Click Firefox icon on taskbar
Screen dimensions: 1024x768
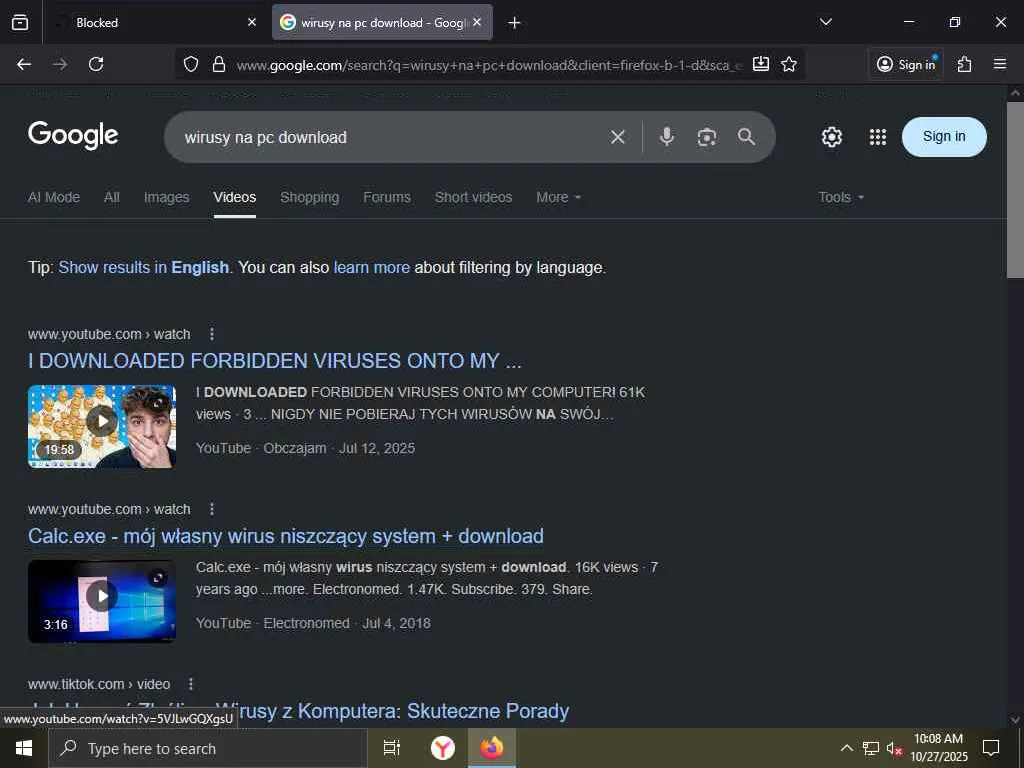pos(492,748)
